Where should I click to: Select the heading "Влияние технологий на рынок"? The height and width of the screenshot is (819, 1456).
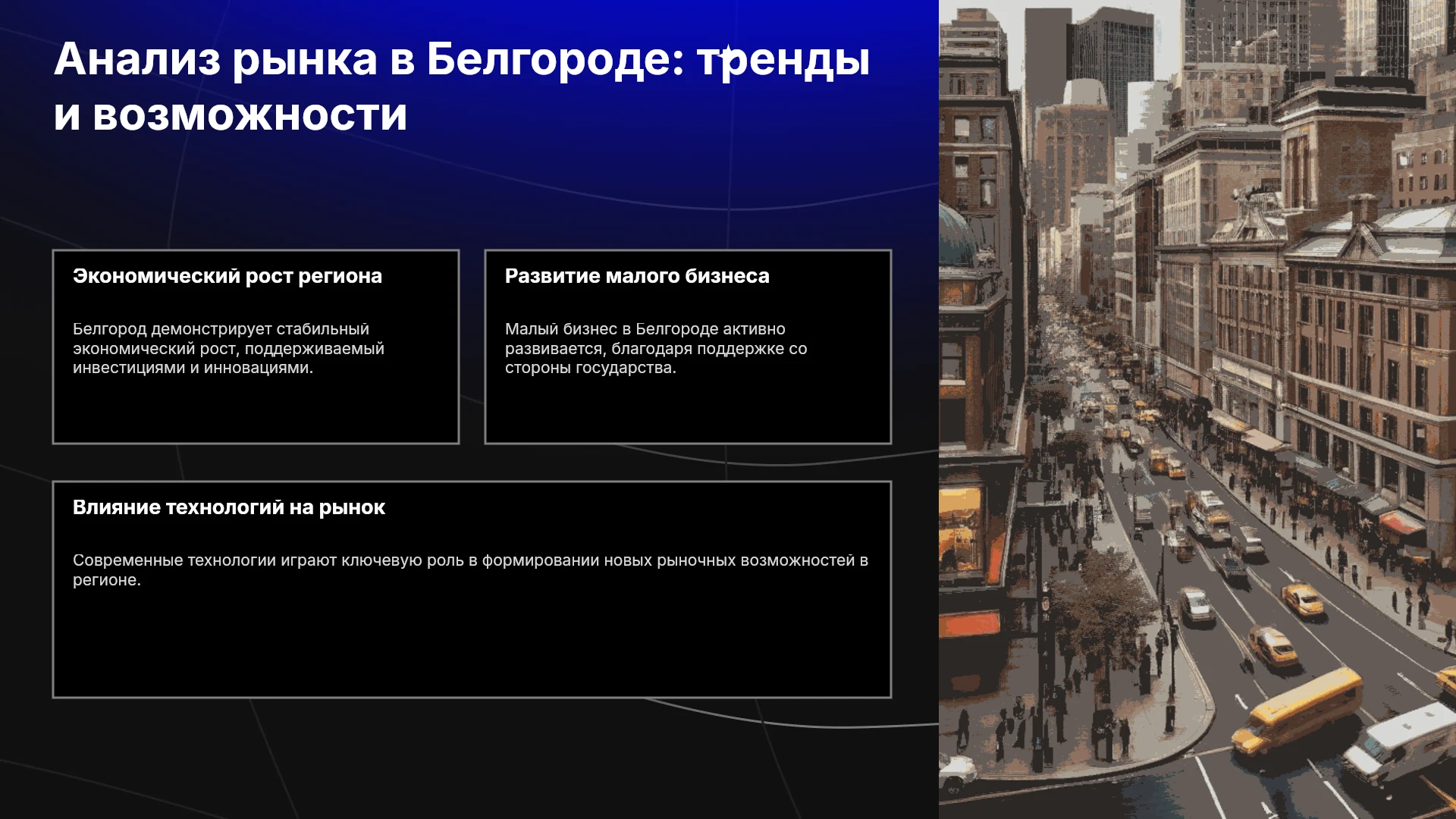229,507
